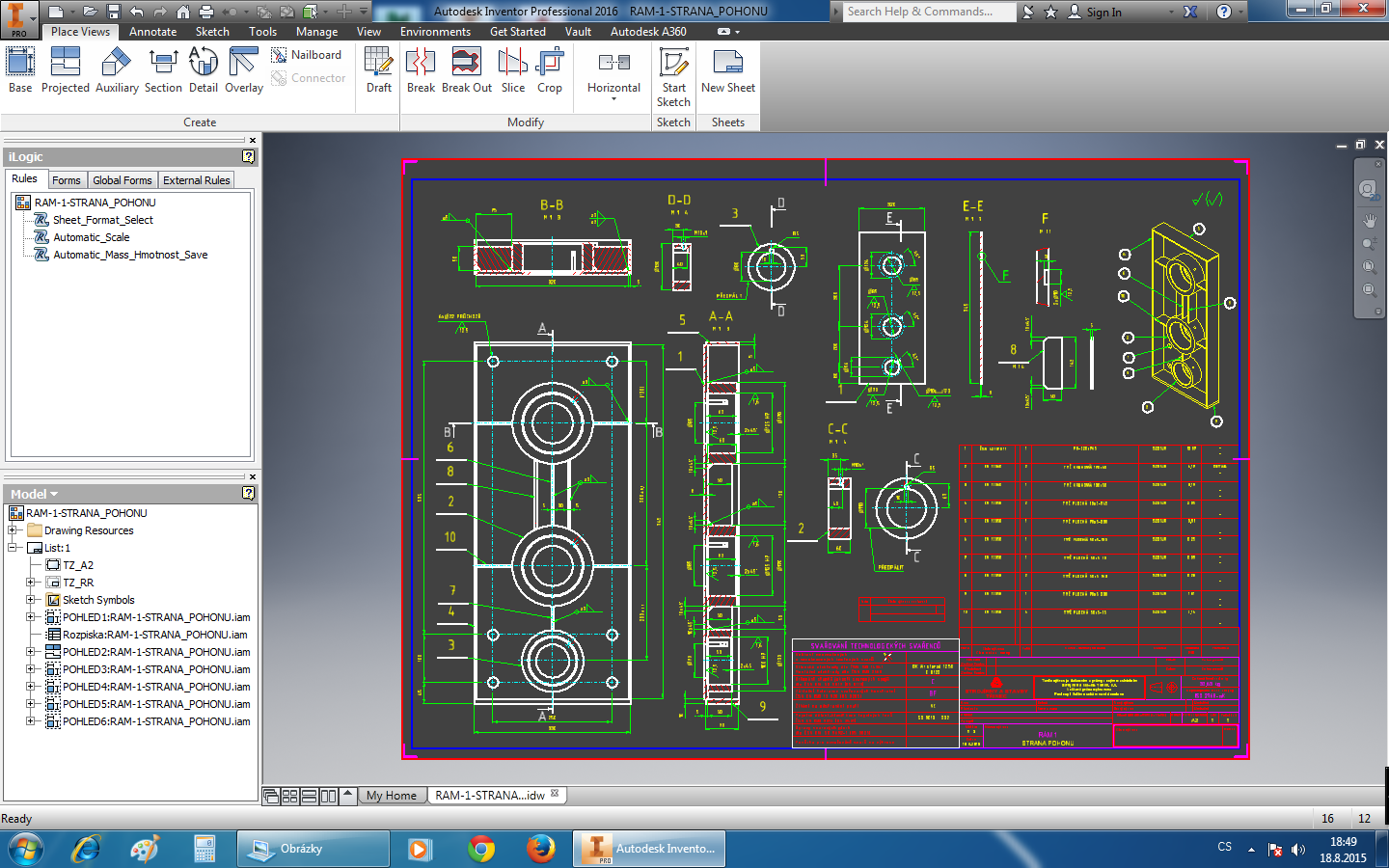Expand the POHLED2 view node
Screen dimensions: 1389x868
[x=30, y=652]
